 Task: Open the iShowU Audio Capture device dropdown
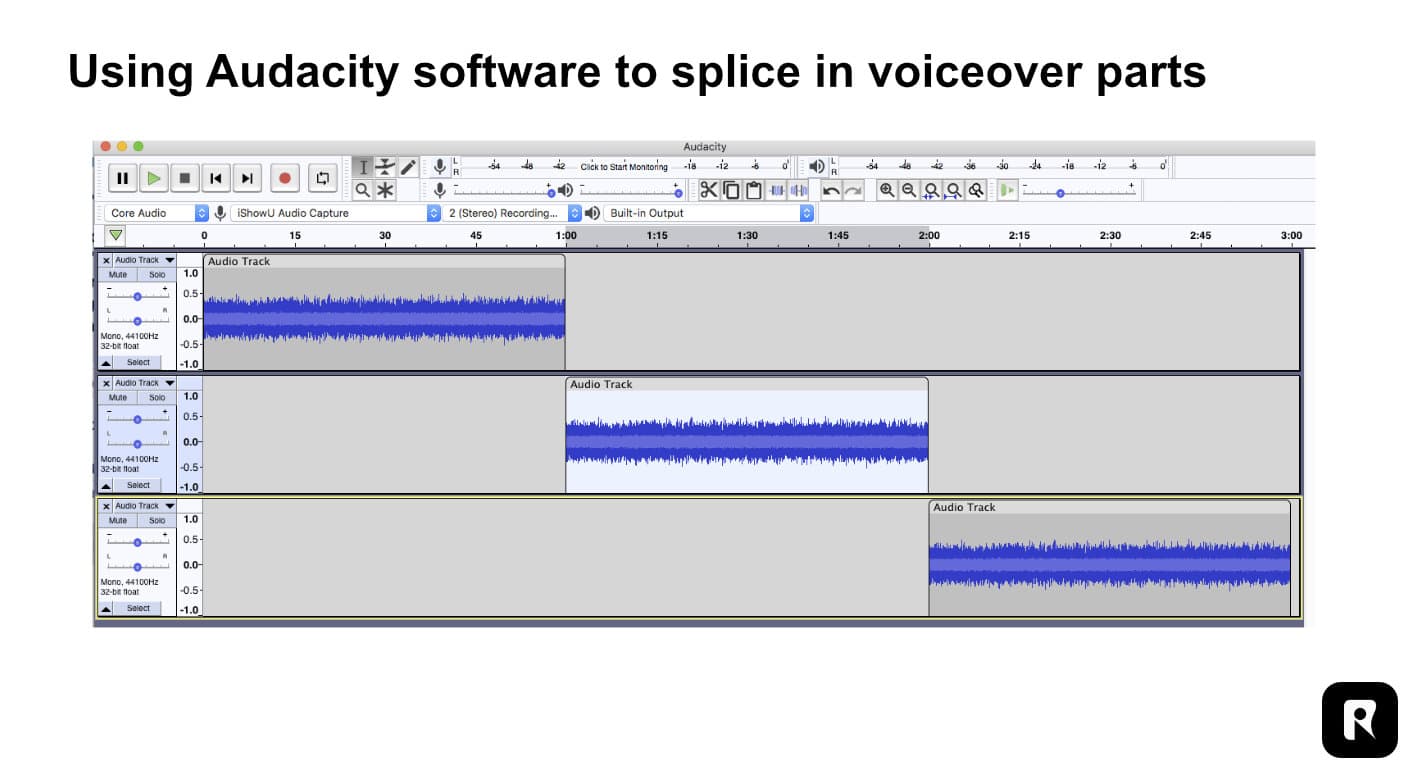(335, 213)
